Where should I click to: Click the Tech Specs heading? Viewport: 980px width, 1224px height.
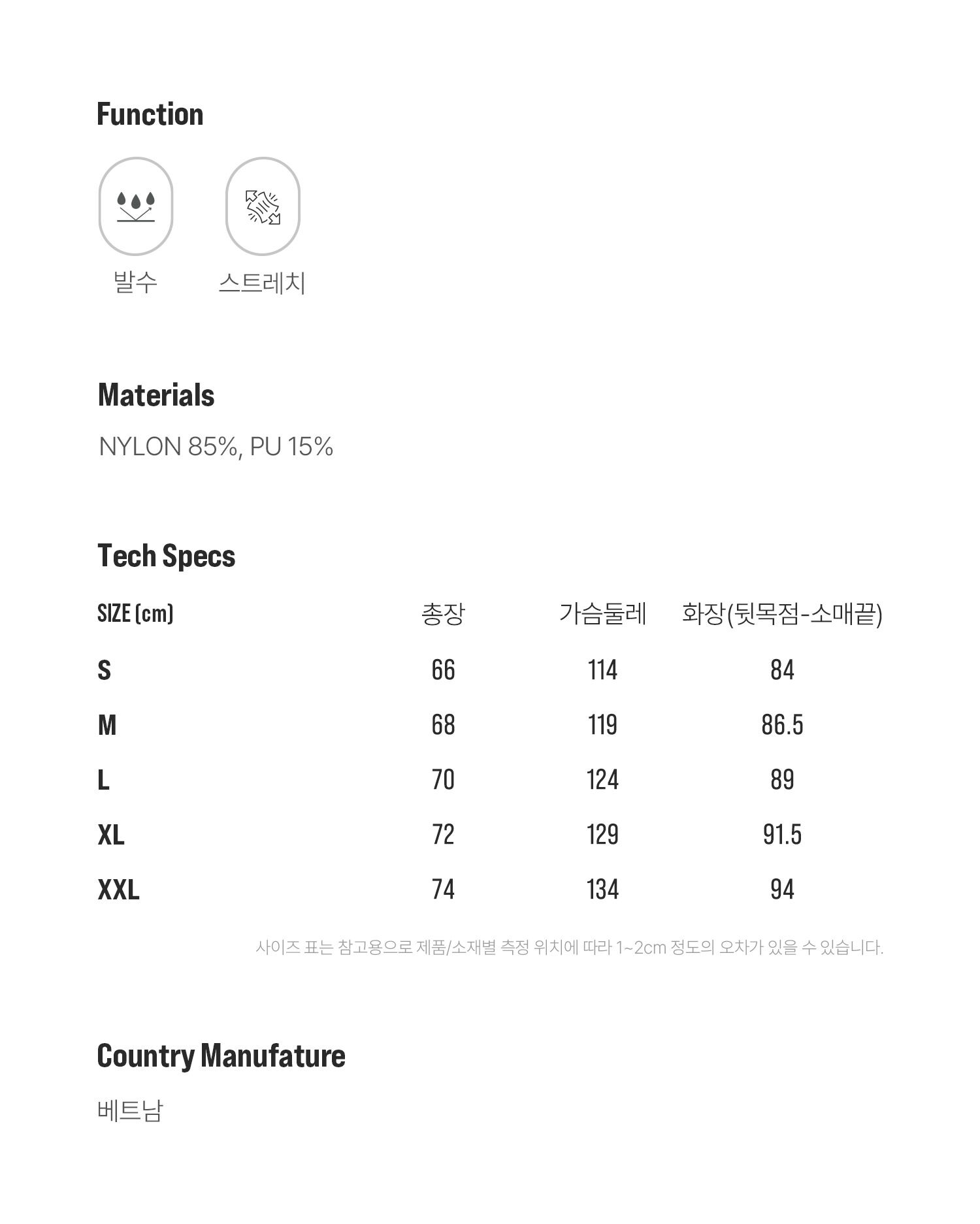click(167, 556)
